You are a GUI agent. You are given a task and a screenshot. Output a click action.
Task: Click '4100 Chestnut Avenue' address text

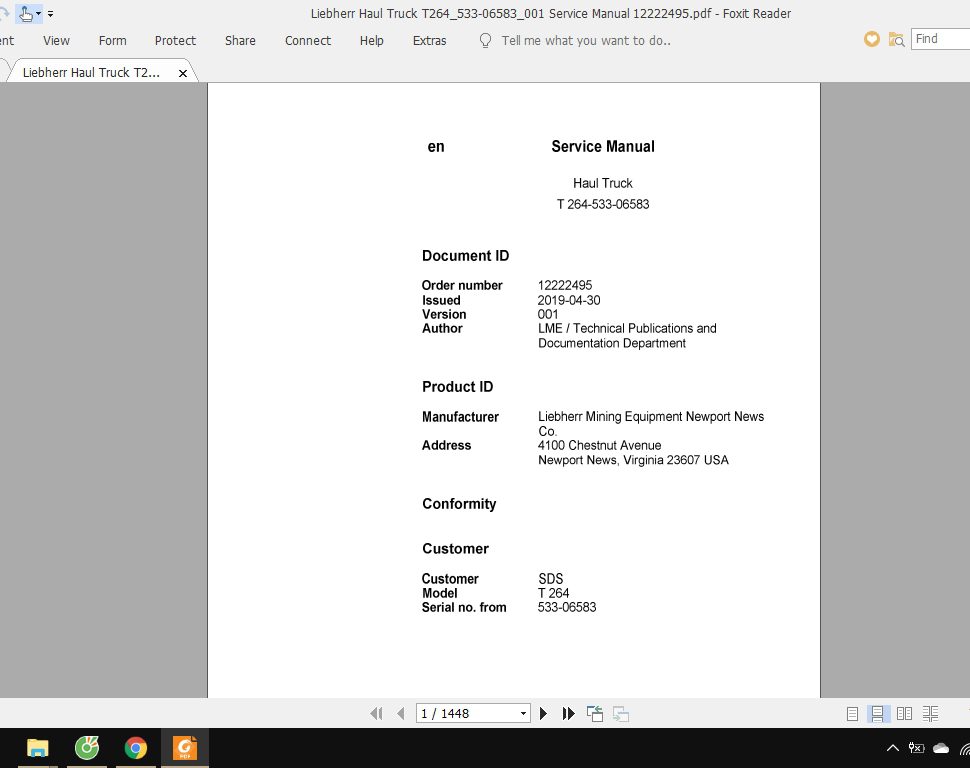(599, 446)
